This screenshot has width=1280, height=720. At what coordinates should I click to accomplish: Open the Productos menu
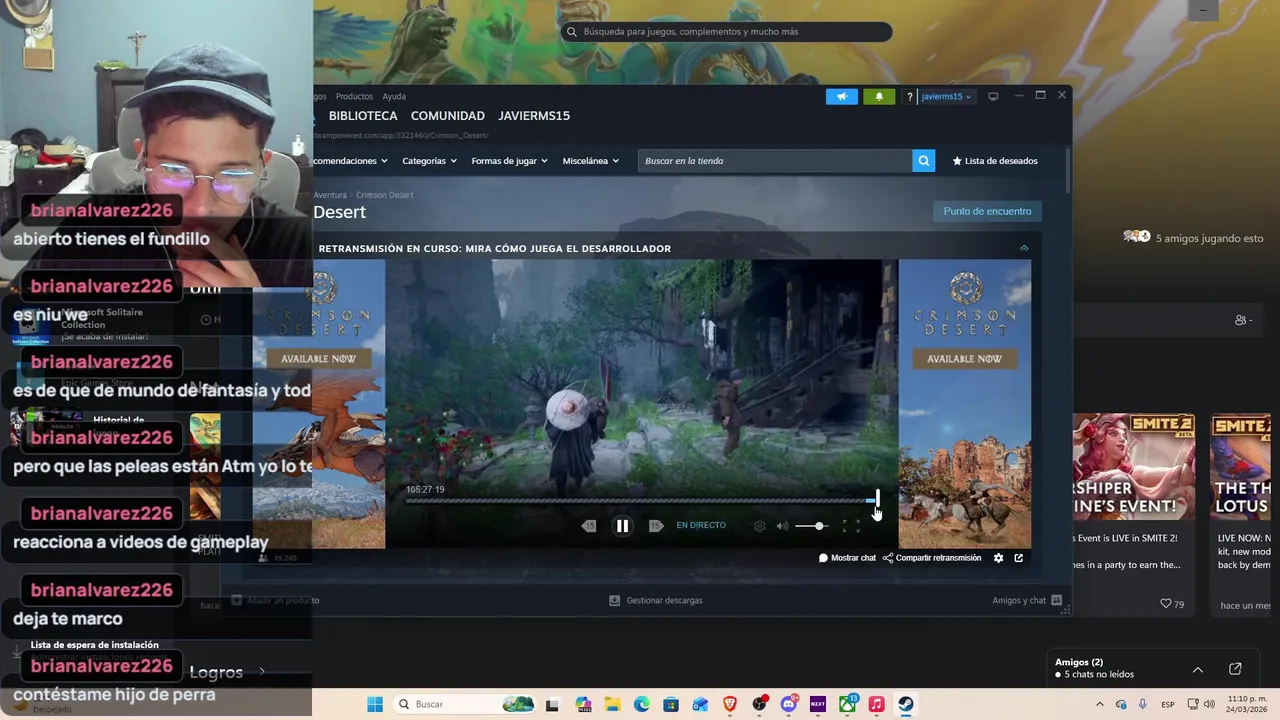(x=354, y=97)
